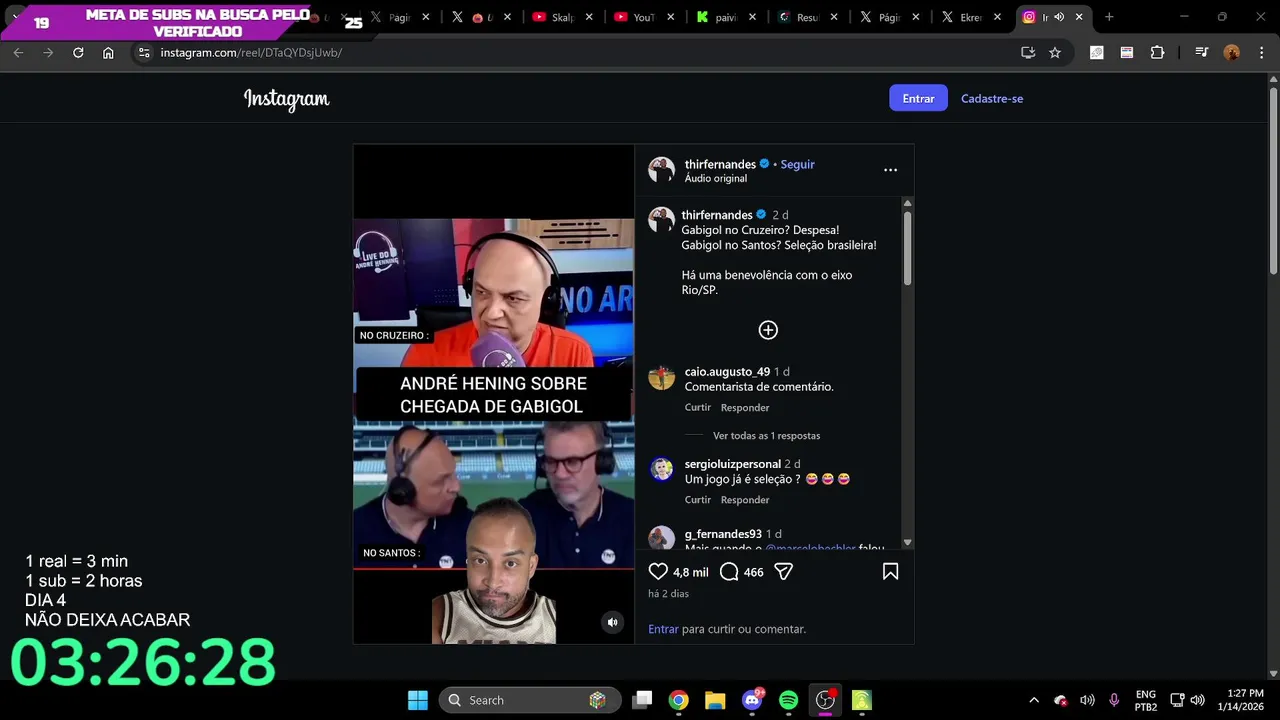Screen dimensions: 1280x720
Task: Open the ENG PTB2 language switcher
Action: tap(1146, 700)
